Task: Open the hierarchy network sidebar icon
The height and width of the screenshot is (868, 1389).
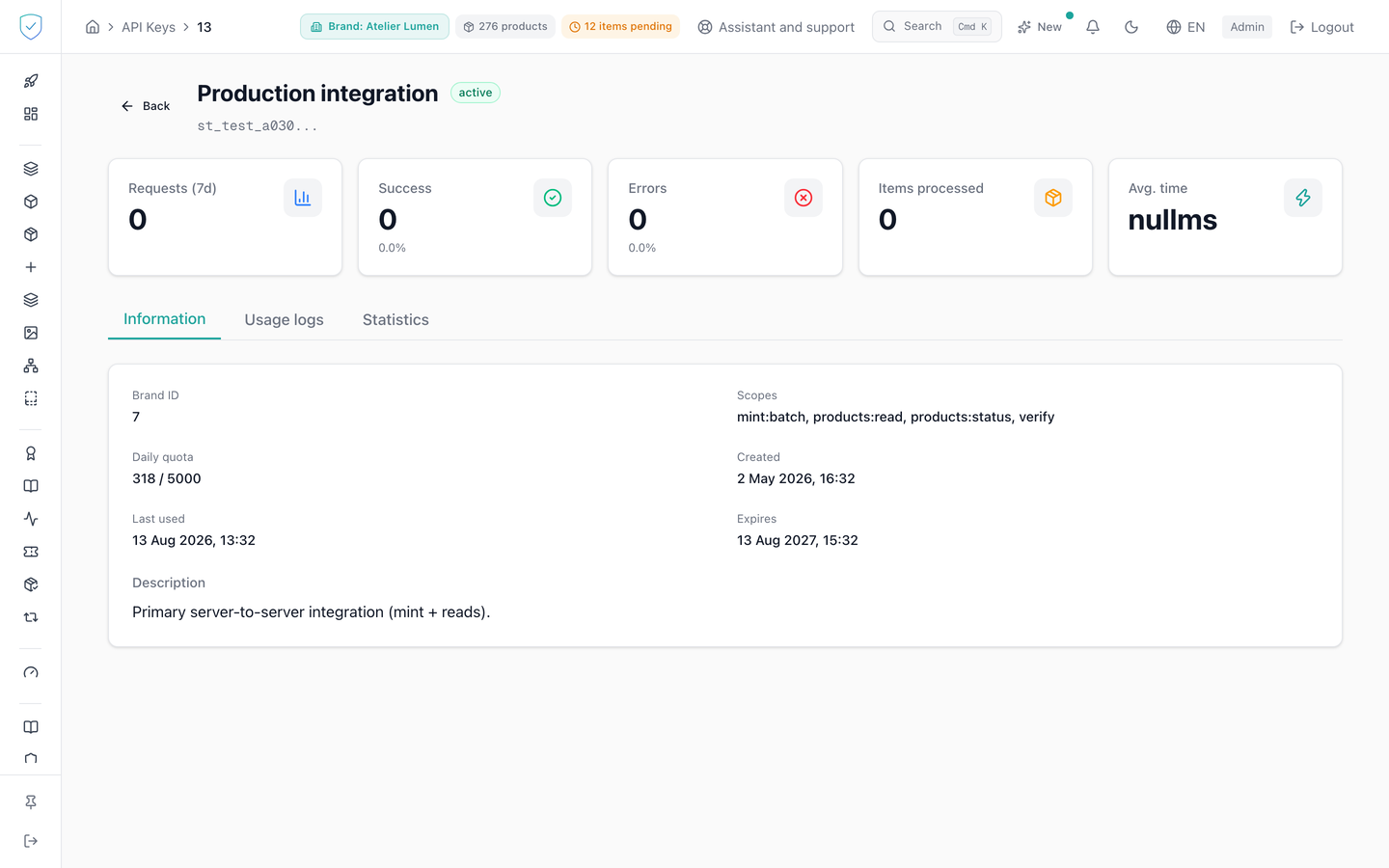Action: (31, 366)
